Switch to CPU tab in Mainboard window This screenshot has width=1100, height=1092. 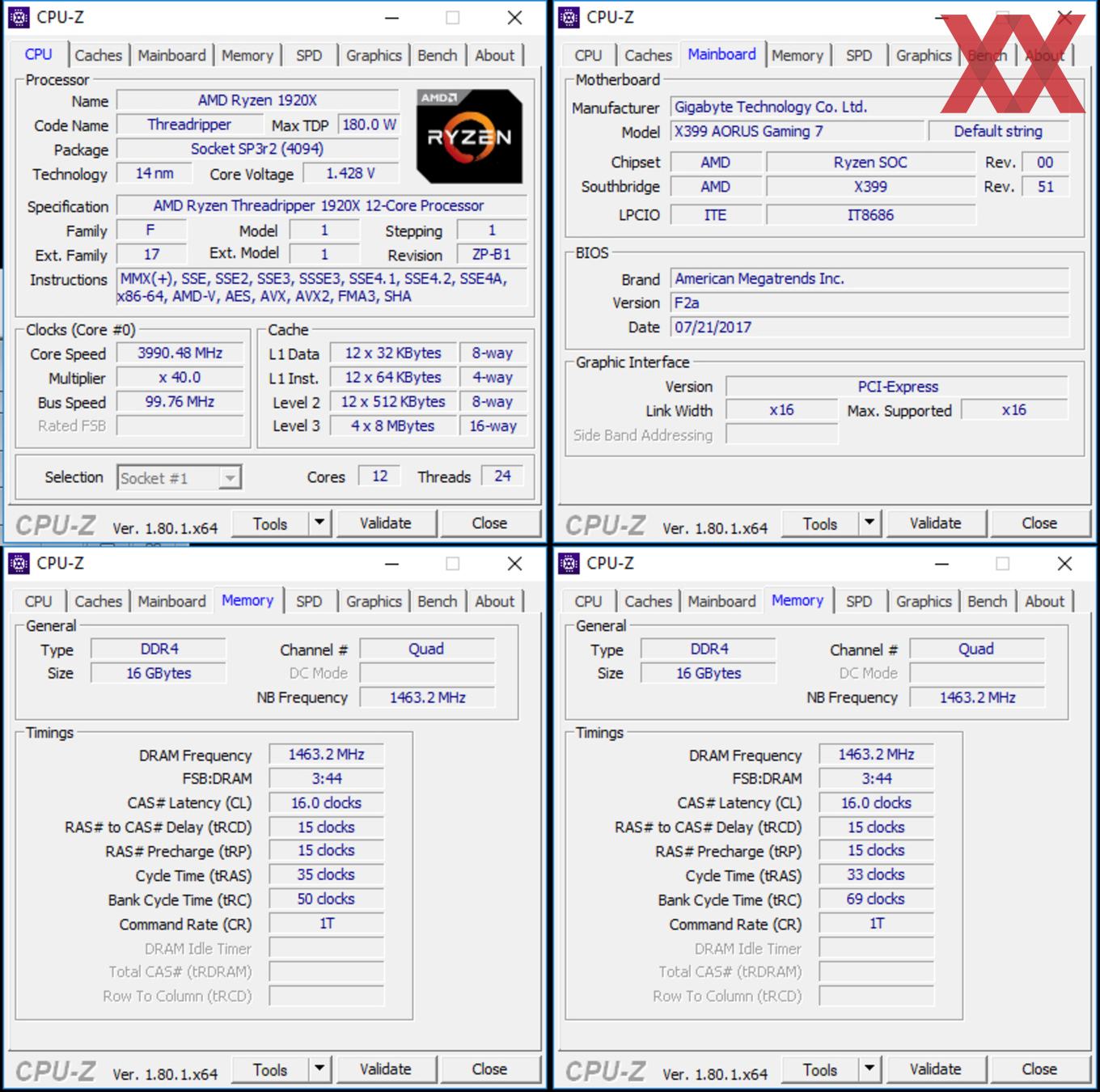588,55
